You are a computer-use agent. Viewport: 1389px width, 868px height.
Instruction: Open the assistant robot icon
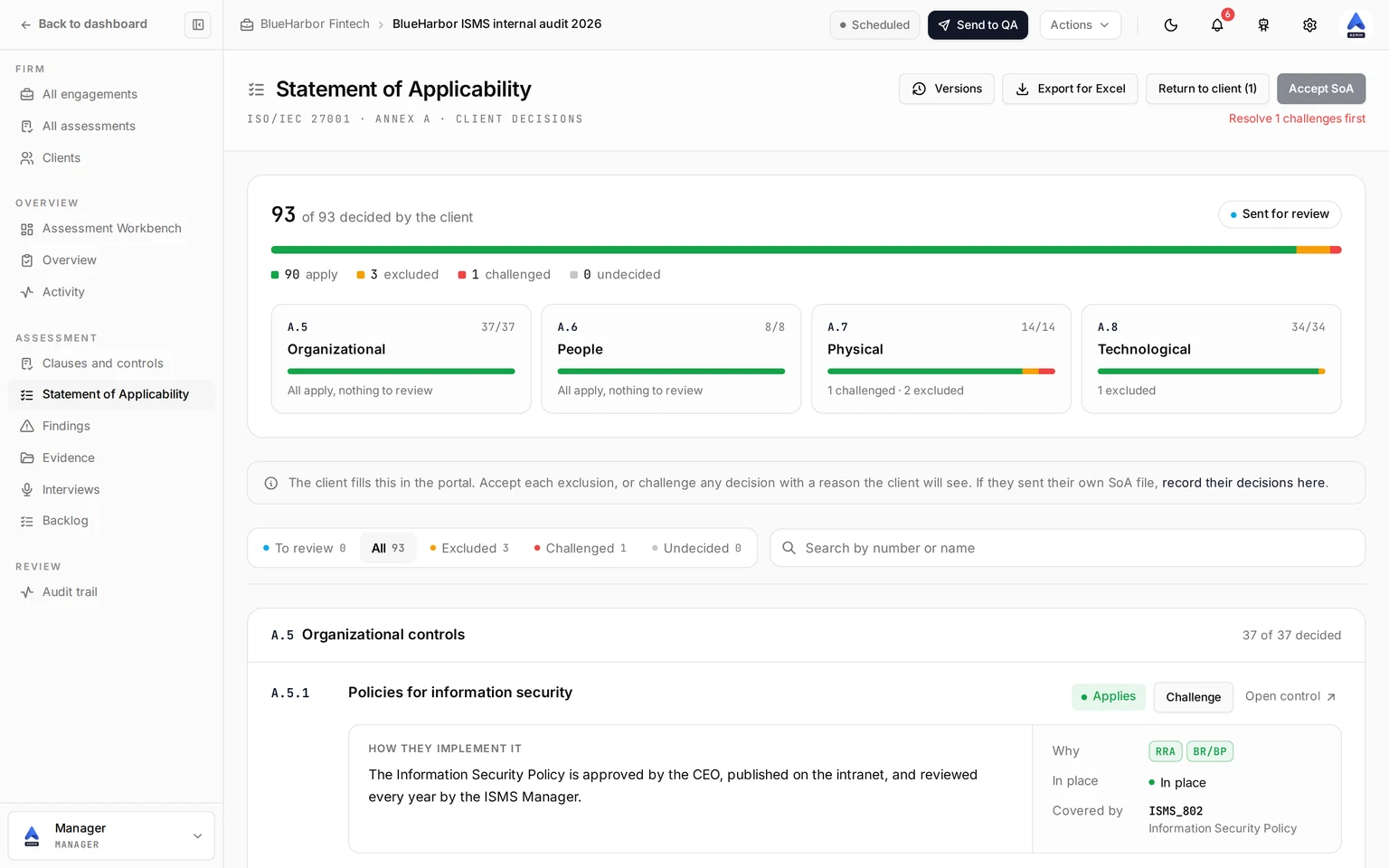[1263, 24]
